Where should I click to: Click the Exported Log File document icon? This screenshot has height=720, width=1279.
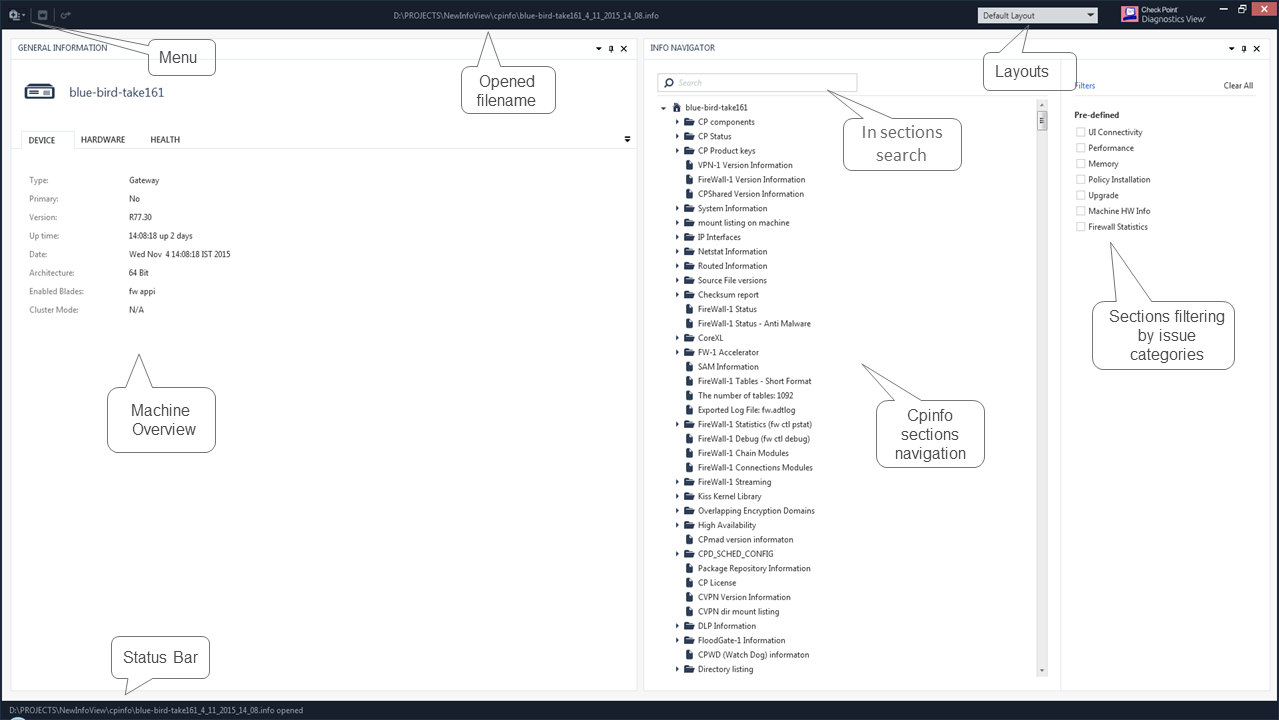690,410
